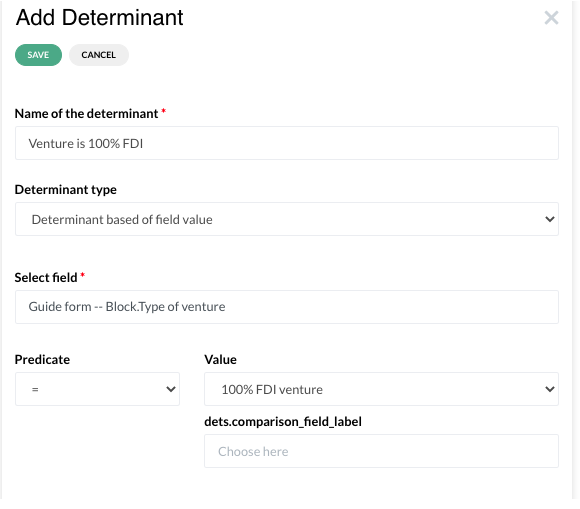Click the 'Value' label text

click(x=220, y=360)
